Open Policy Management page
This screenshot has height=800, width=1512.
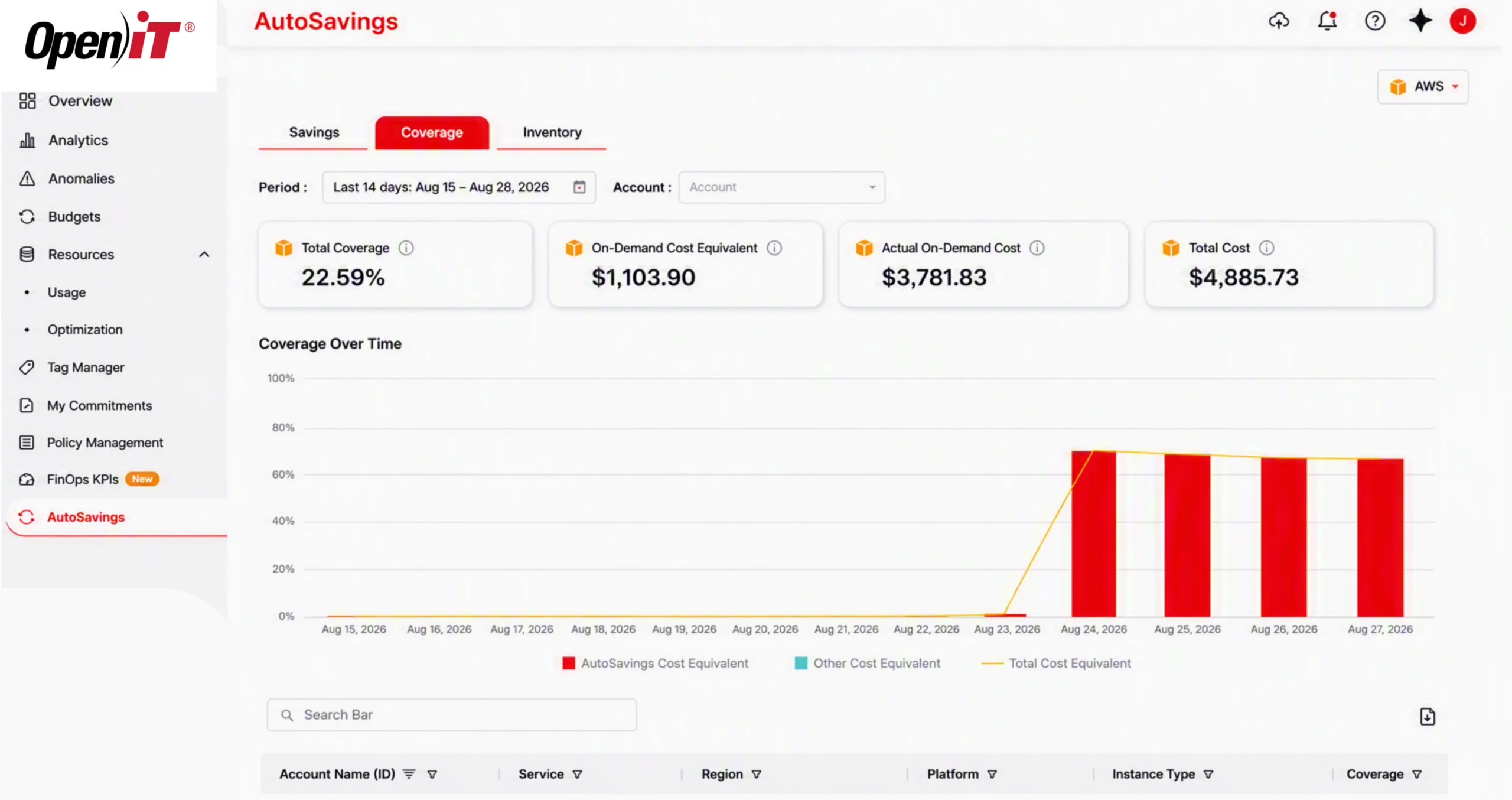pos(105,443)
